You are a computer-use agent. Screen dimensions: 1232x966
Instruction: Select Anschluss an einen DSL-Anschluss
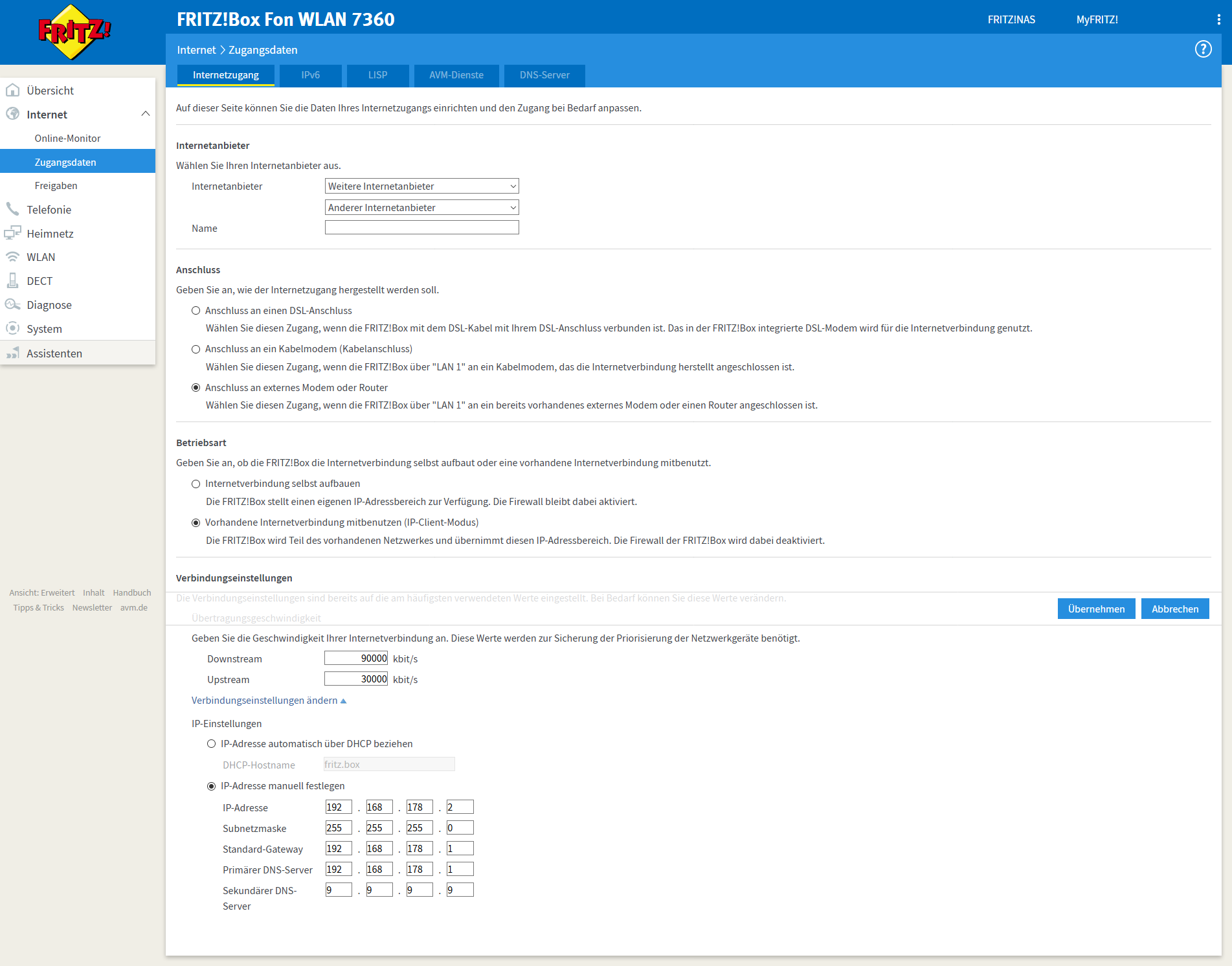click(196, 311)
